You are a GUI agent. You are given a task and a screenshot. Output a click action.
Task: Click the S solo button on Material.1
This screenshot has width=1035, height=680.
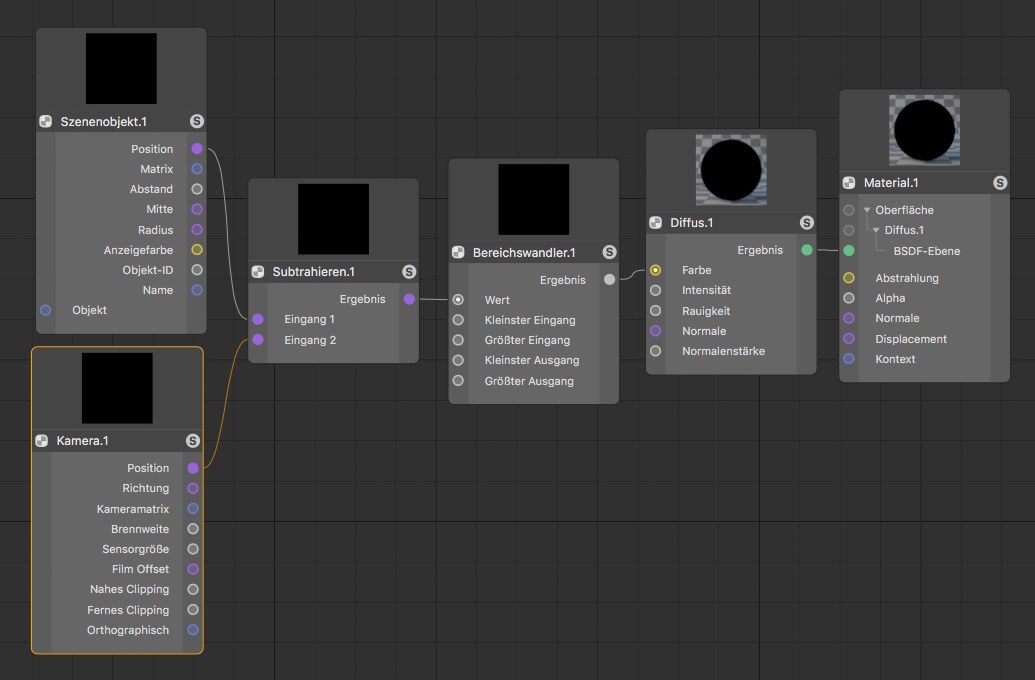click(x=1000, y=183)
